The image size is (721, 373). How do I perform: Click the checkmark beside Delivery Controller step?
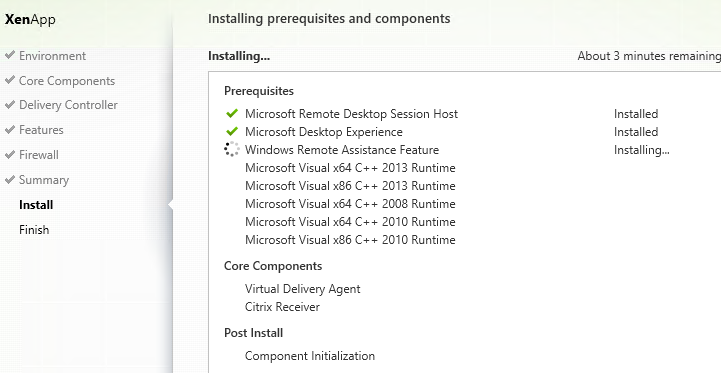pyautogui.click(x=10, y=104)
